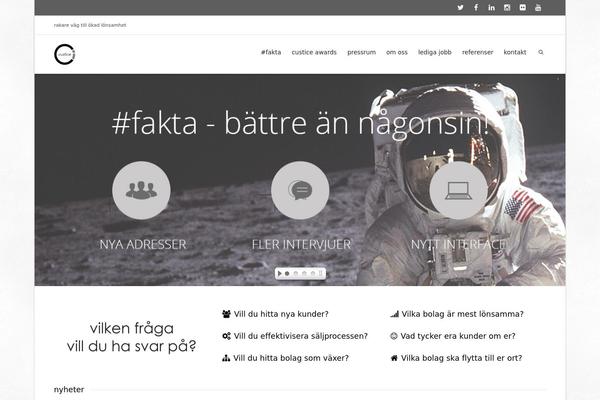Screen dimensions: 600x400
Task: Click the 'vilken fråga vill du ha svar på?' text
Action: point(131,337)
